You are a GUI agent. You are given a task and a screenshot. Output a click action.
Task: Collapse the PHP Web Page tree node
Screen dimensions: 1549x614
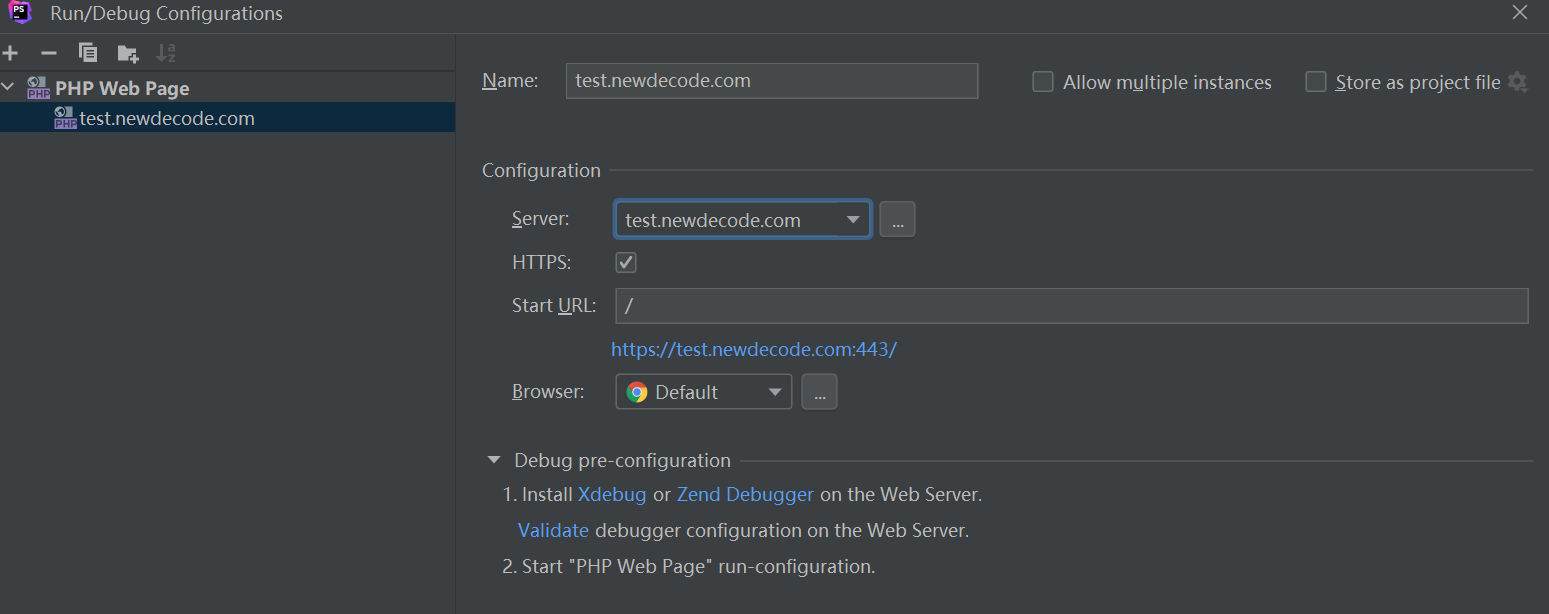point(9,88)
